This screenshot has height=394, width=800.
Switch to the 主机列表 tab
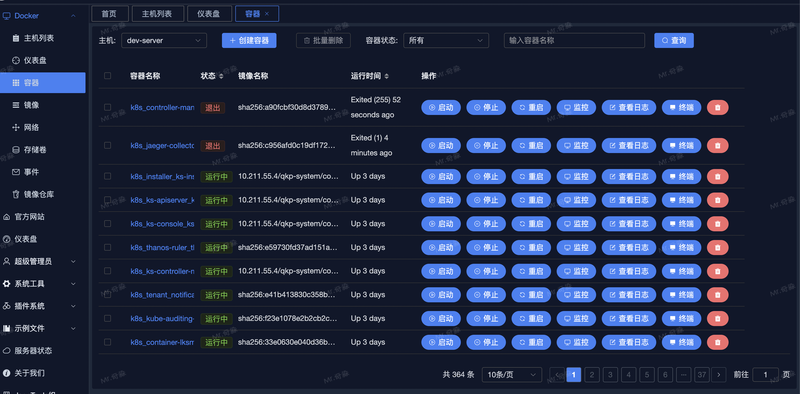(158, 14)
